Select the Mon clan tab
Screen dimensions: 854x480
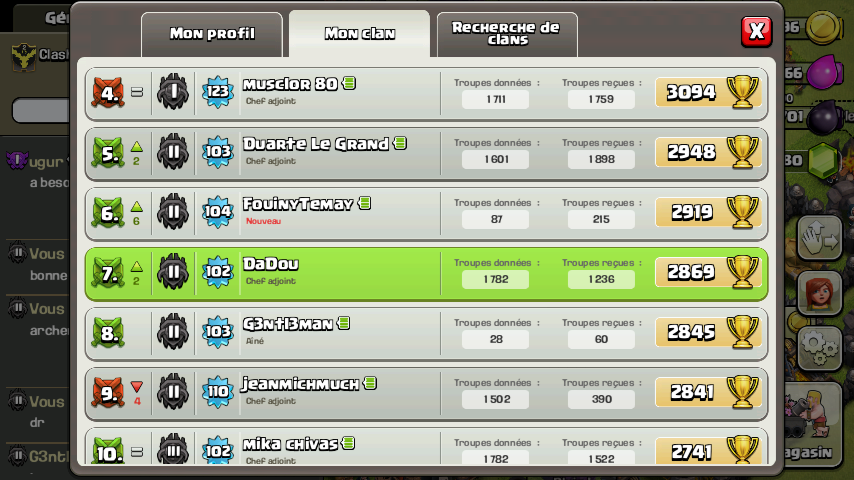(359, 34)
